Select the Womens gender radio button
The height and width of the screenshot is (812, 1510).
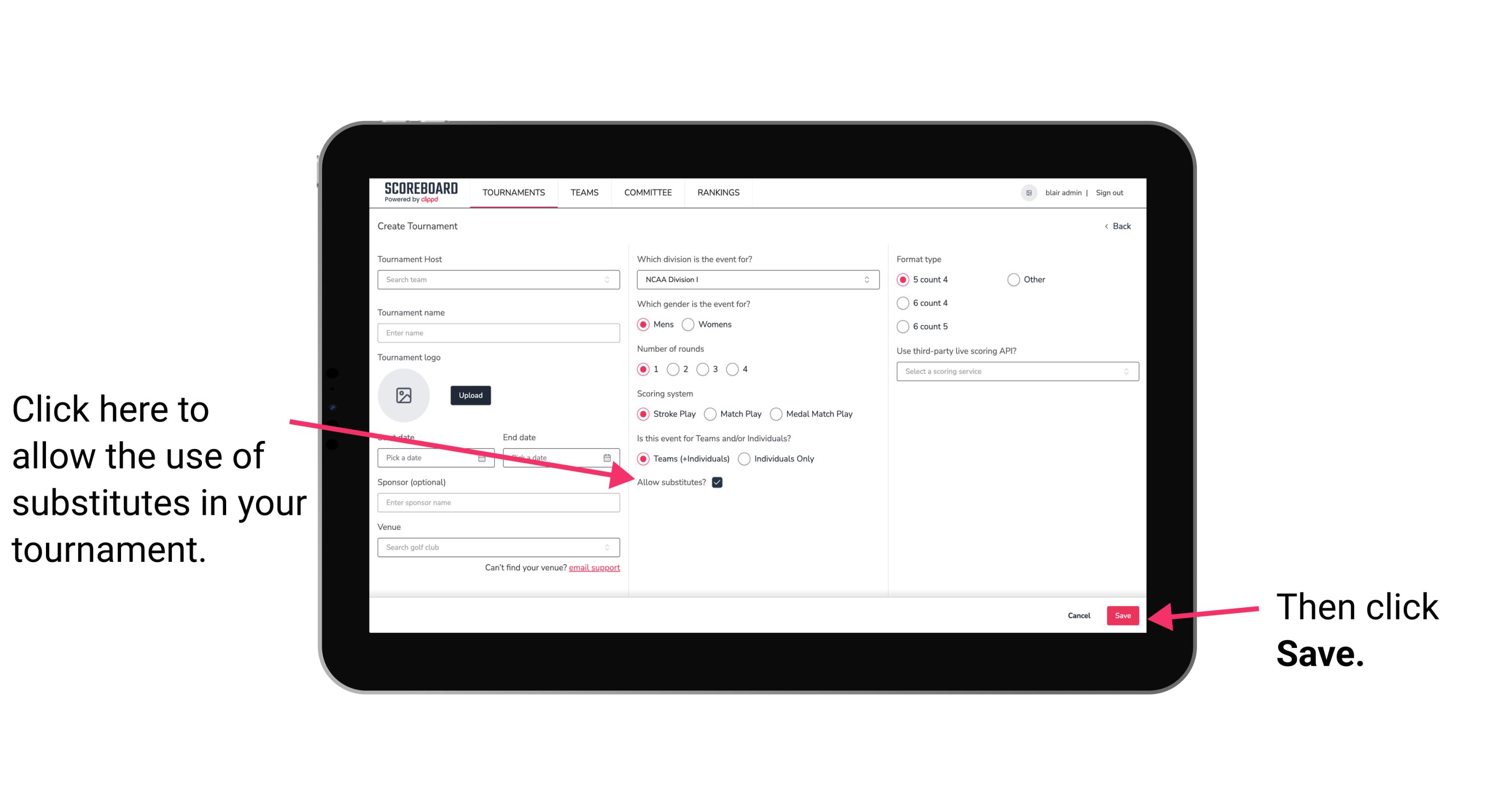pyautogui.click(x=690, y=325)
